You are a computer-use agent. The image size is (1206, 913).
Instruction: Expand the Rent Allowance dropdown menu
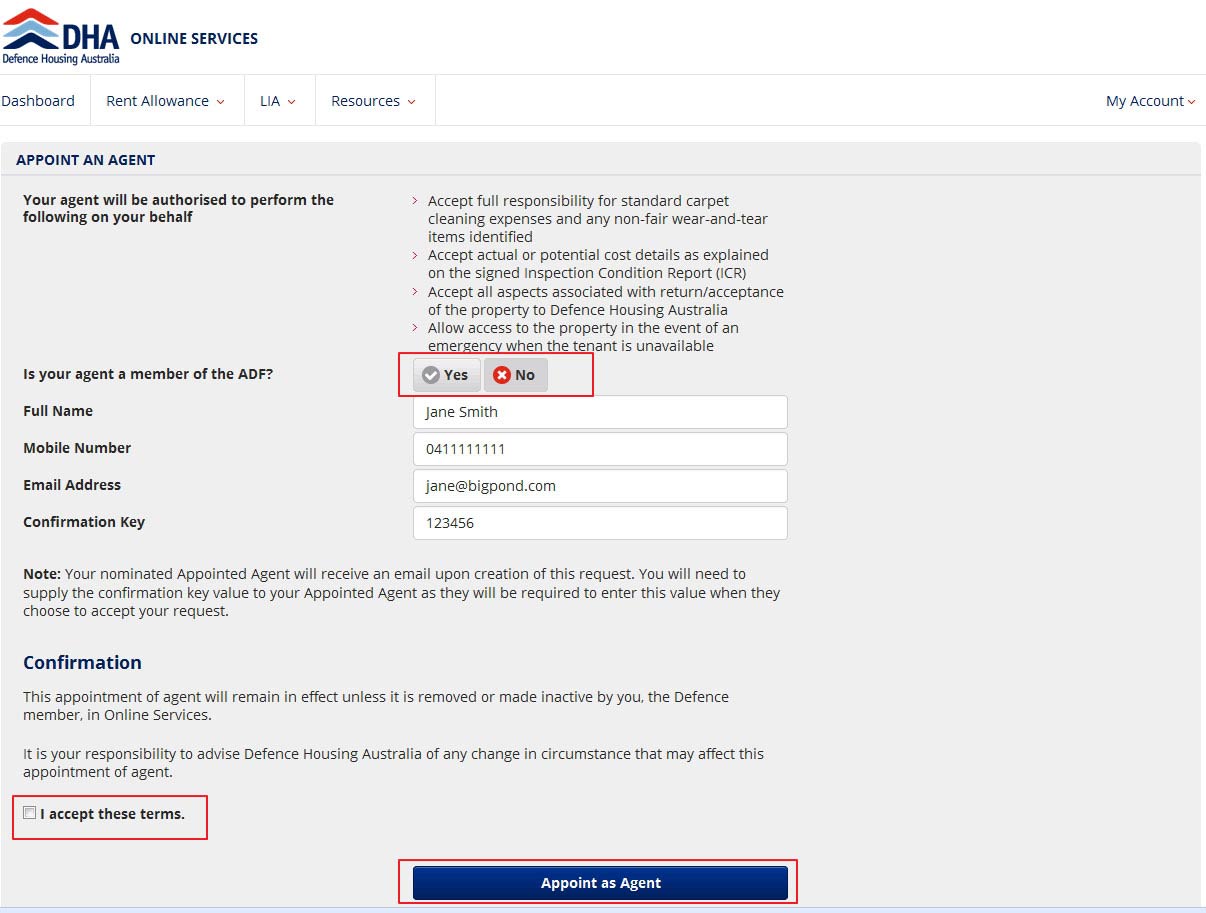[x=167, y=101]
